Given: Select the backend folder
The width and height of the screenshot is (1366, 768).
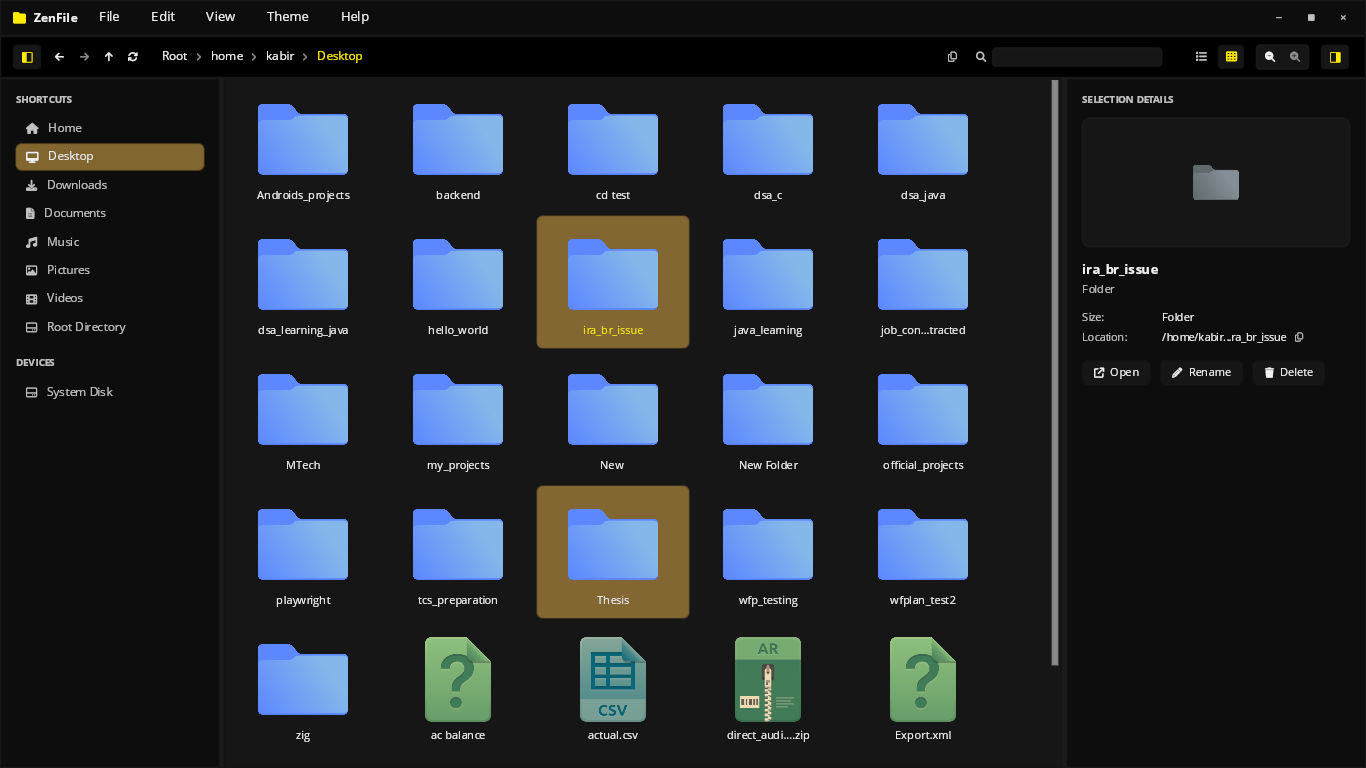Looking at the screenshot, I should click(x=458, y=148).
